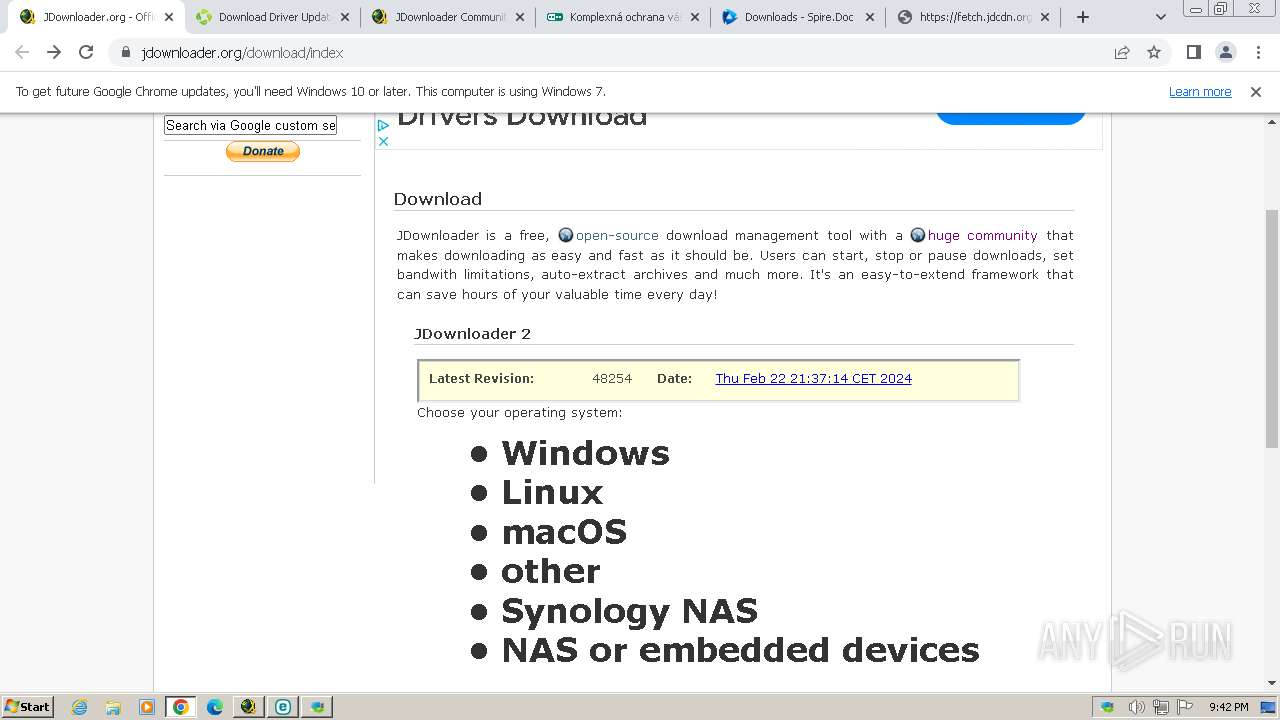Open the network status tray icon
This screenshot has height=720, width=1280.
[x=1161, y=707]
